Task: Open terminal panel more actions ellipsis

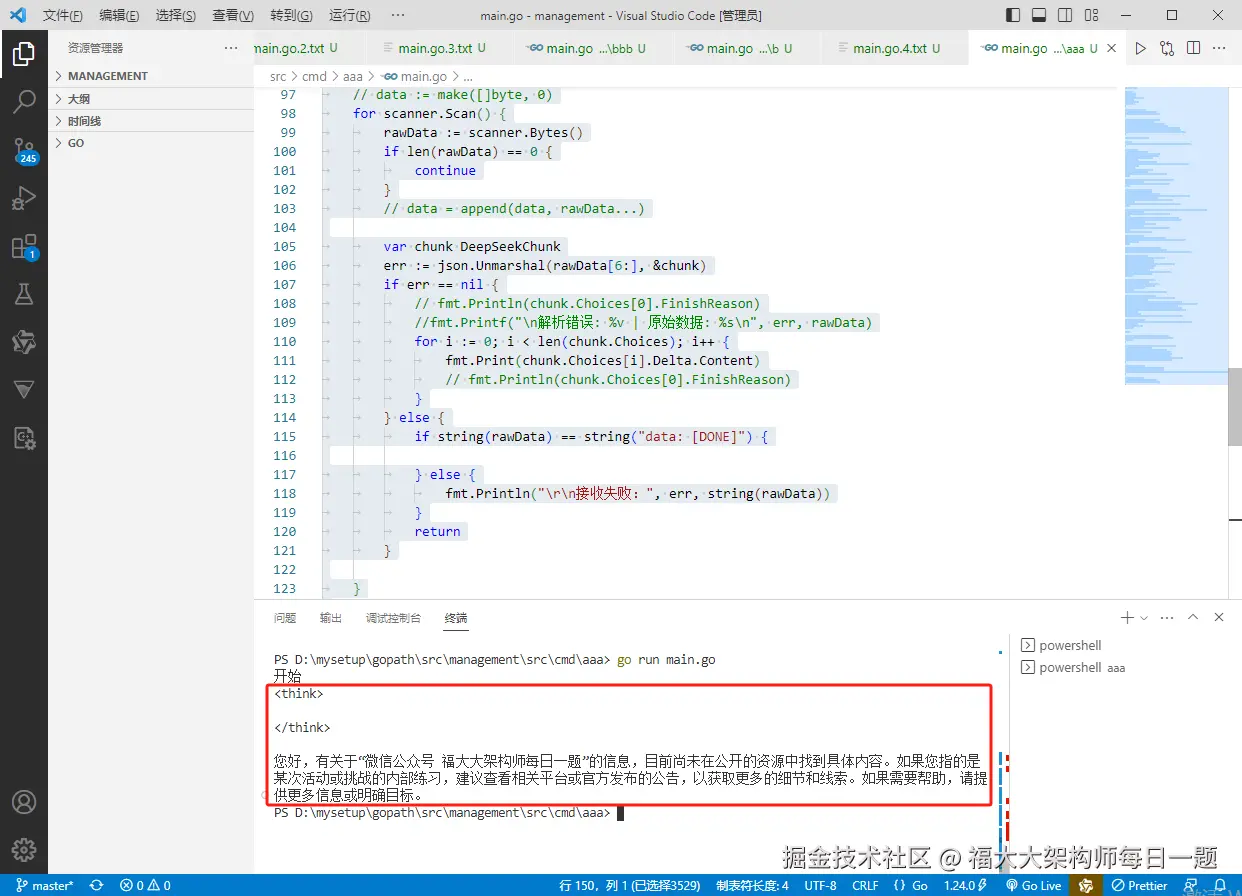Action: [1168, 618]
